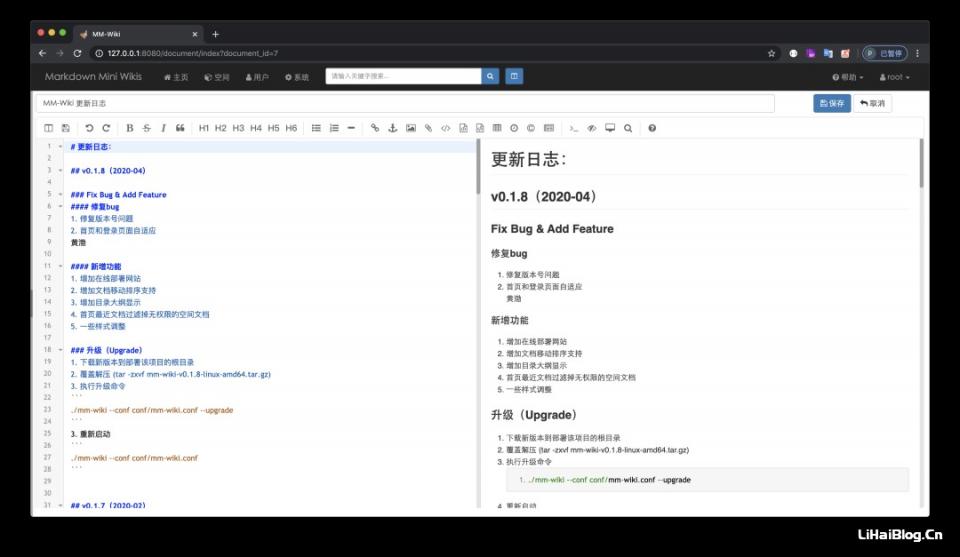This screenshot has height=557, width=960.
Task: Insert a code block
Action: pos(480,128)
